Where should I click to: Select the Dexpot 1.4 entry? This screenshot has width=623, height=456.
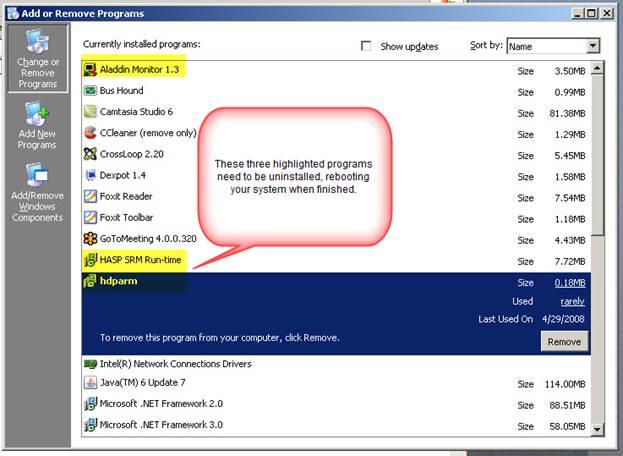click(336, 176)
